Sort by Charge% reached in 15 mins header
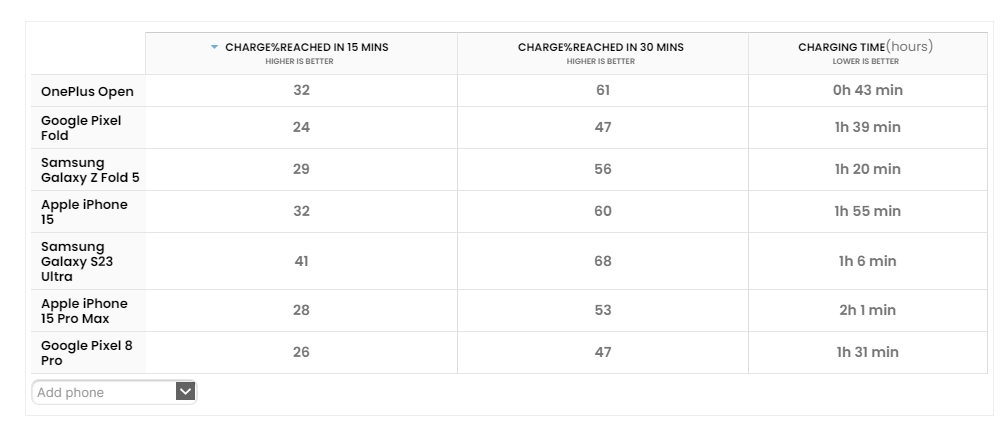 click(306, 48)
